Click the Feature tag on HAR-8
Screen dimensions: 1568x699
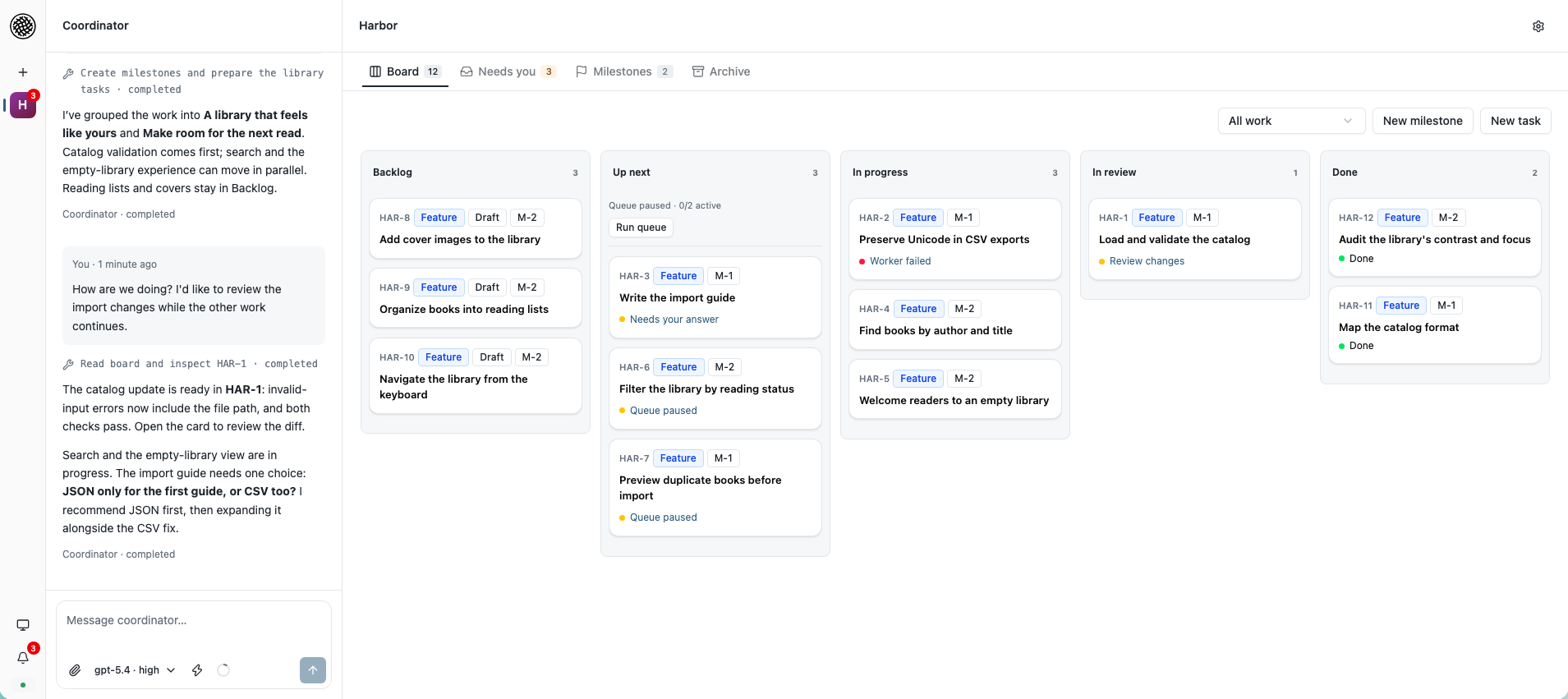[x=439, y=218]
